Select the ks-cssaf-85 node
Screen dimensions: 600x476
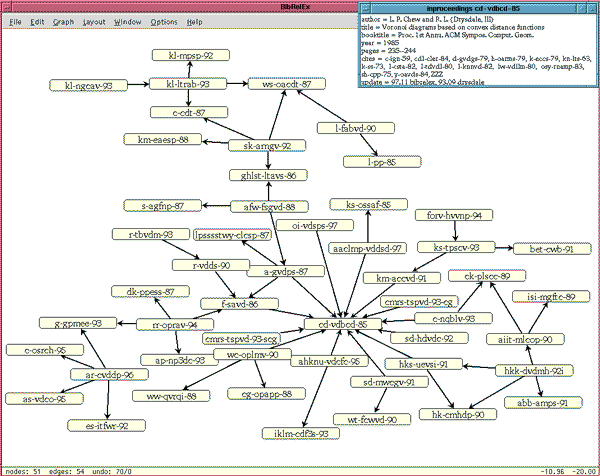tap(368, 204)
